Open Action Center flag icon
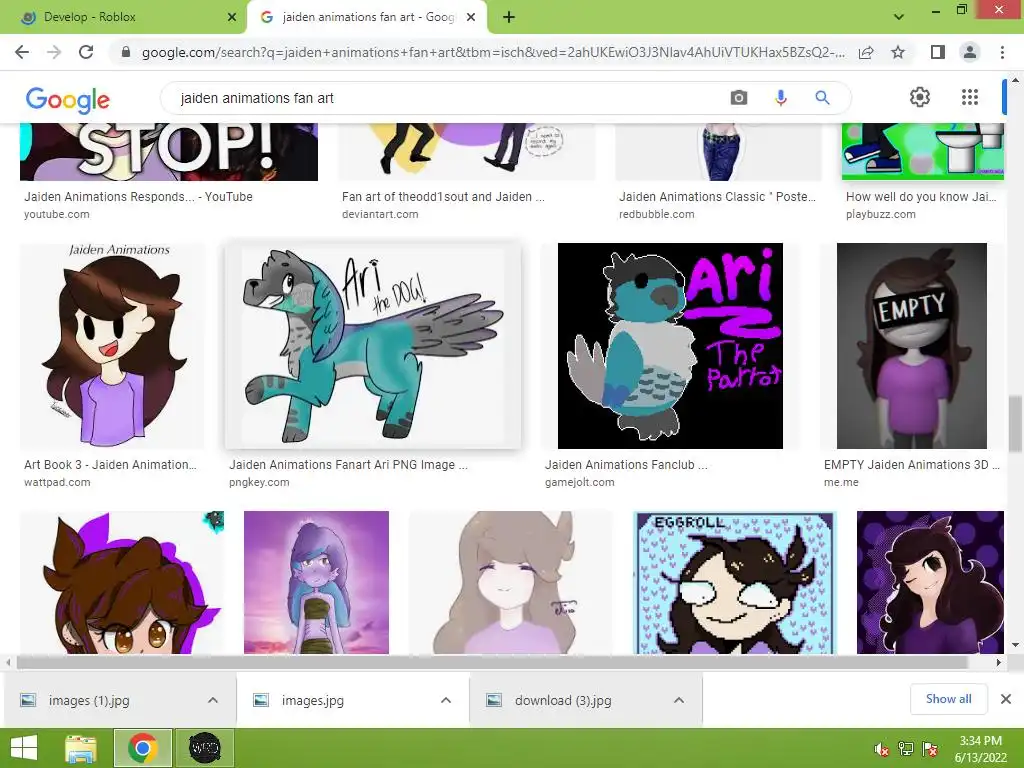 [x=930, y=749]
